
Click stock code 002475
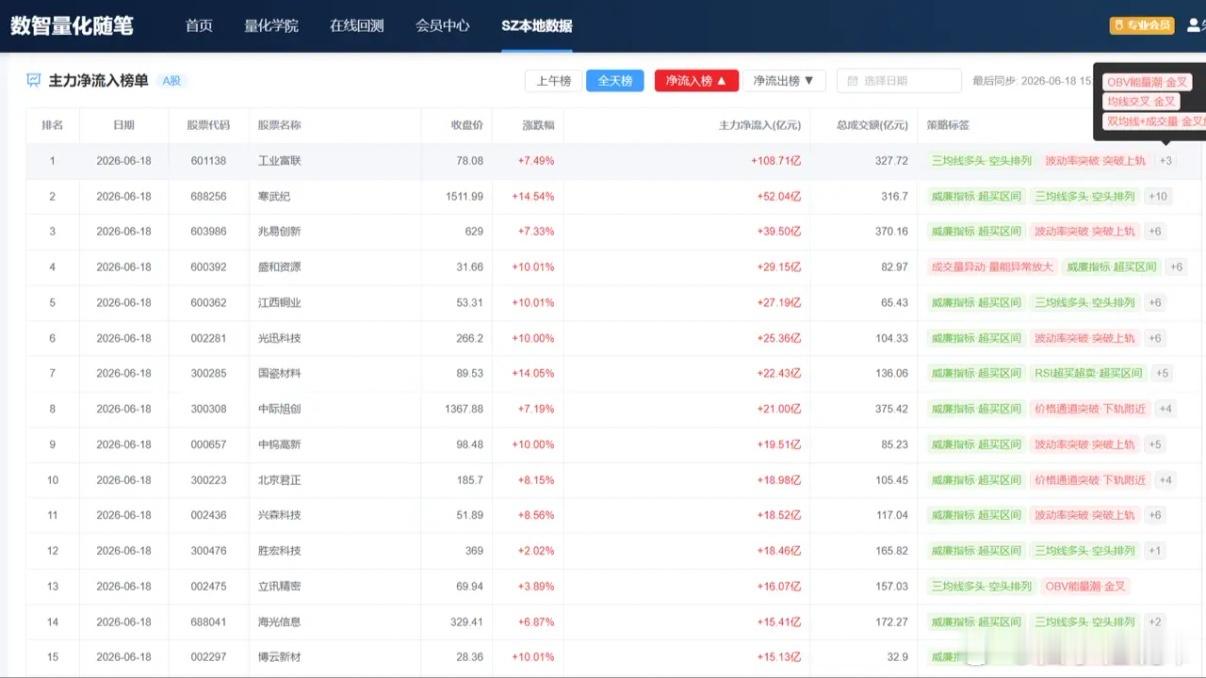[208, 586]
